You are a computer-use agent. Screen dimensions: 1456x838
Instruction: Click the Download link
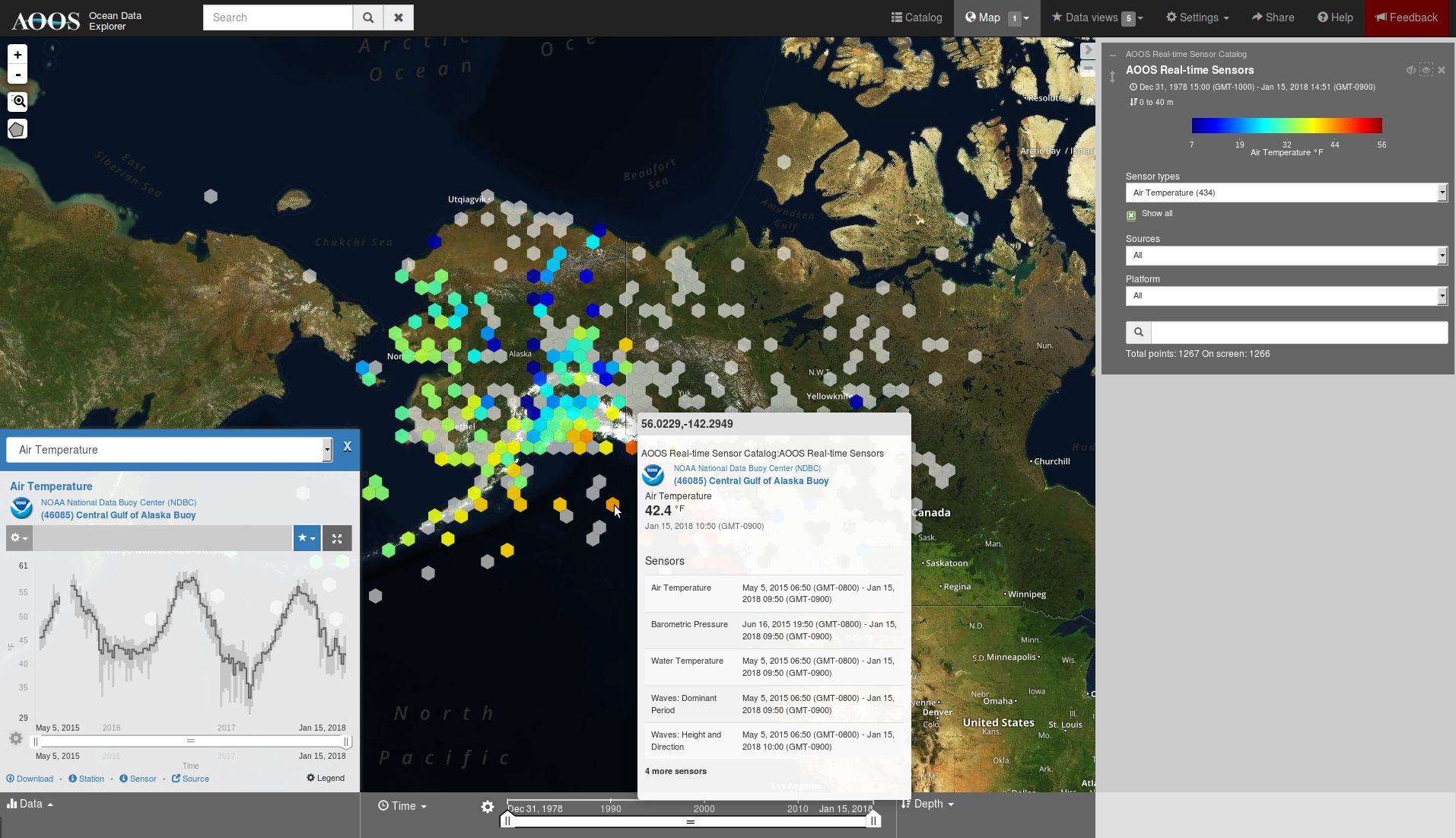point(30,779)
